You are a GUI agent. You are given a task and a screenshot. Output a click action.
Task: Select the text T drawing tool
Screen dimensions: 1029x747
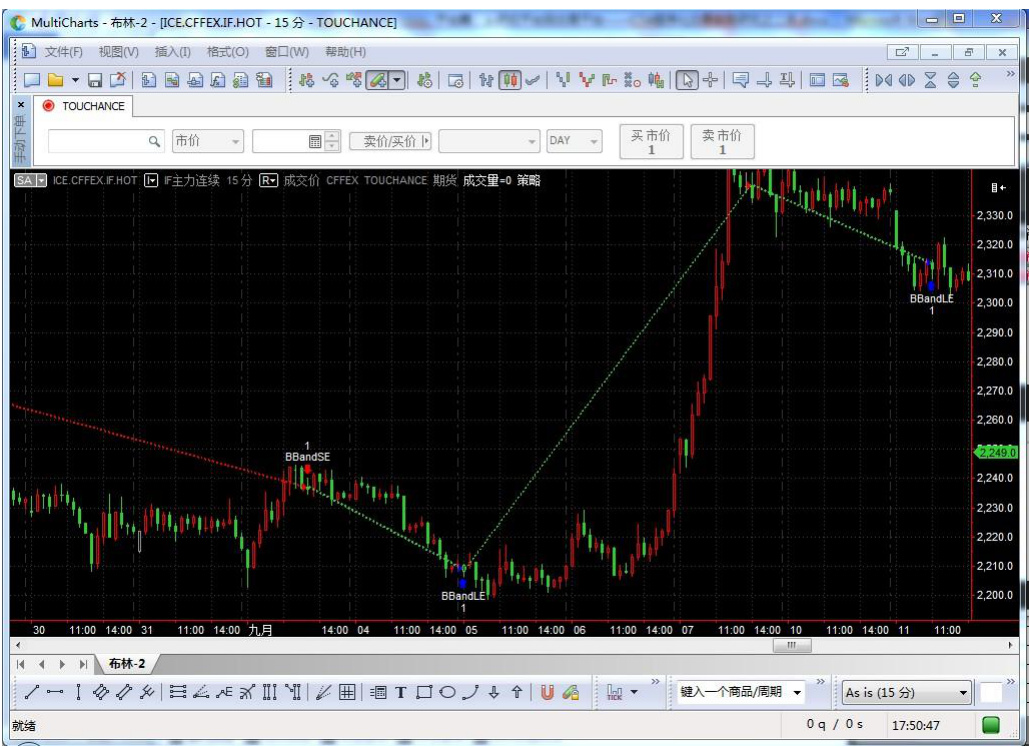(401, 692)
